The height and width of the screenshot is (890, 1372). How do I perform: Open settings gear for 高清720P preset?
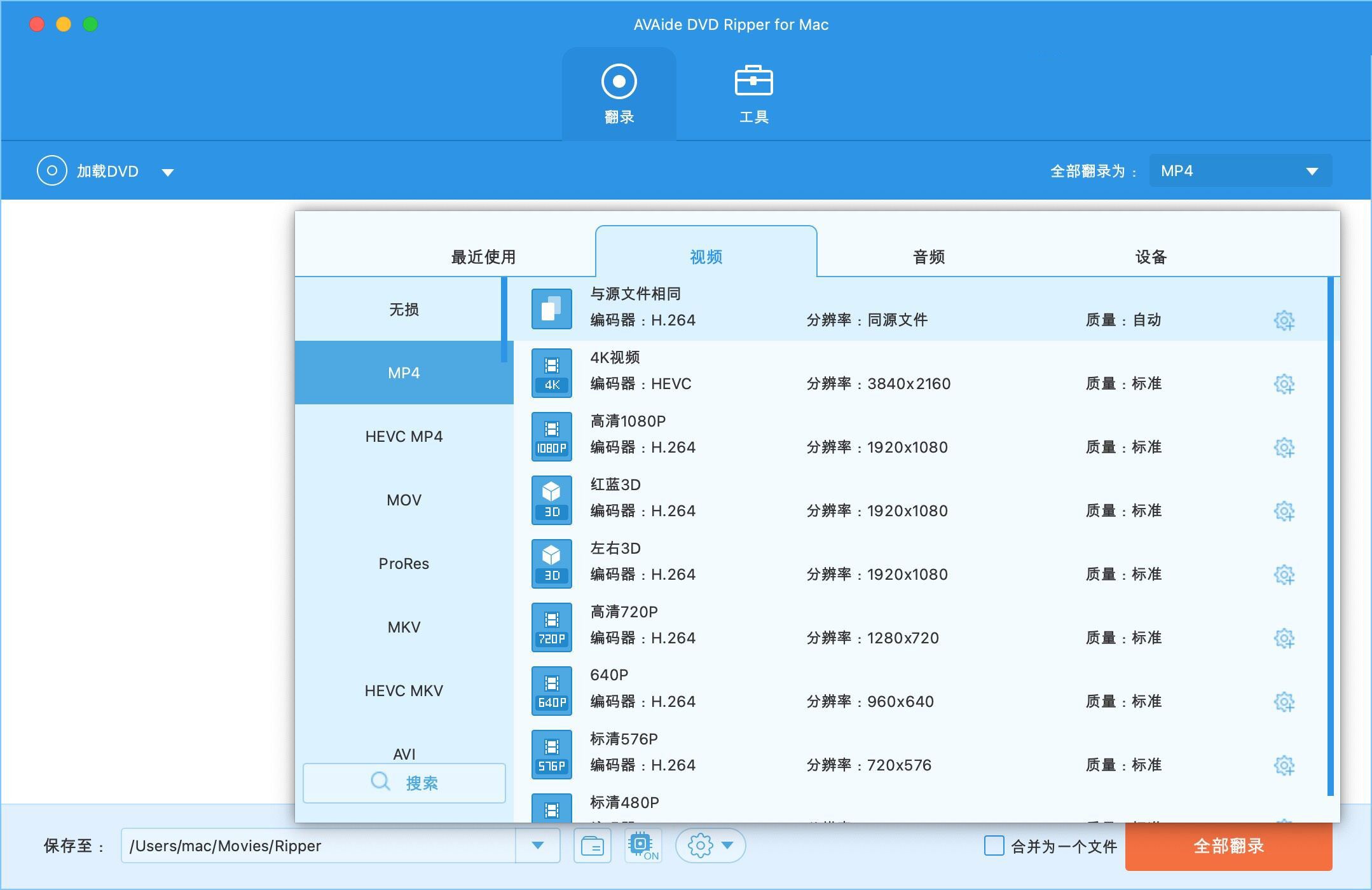point(1284,638)
